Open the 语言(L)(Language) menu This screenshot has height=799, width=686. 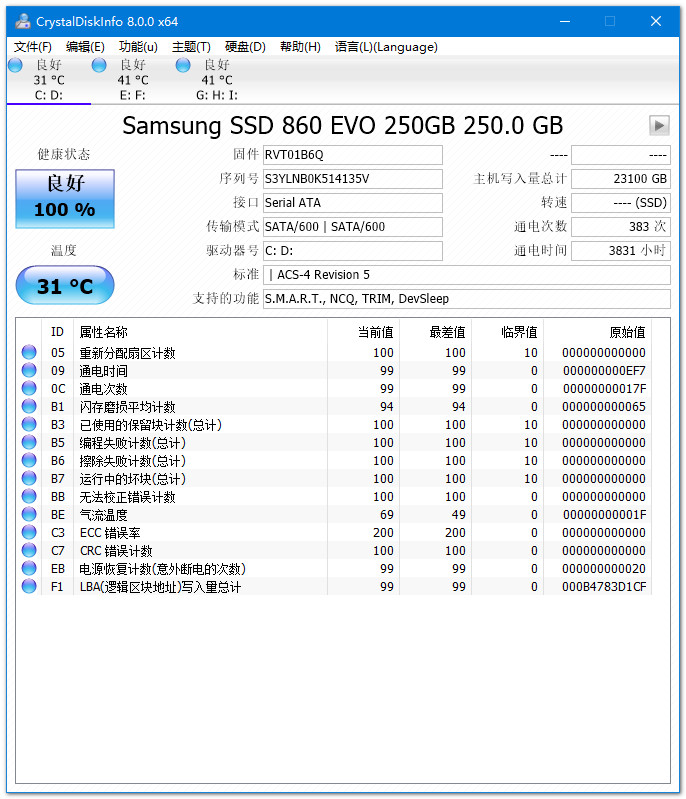[386, 47]
